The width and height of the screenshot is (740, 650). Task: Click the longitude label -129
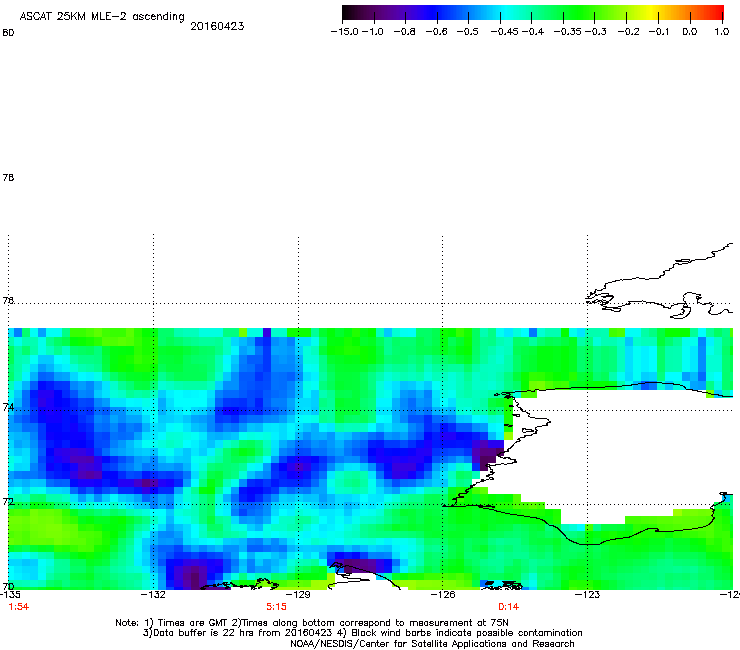pyautogui.click(x=298, y=595)
